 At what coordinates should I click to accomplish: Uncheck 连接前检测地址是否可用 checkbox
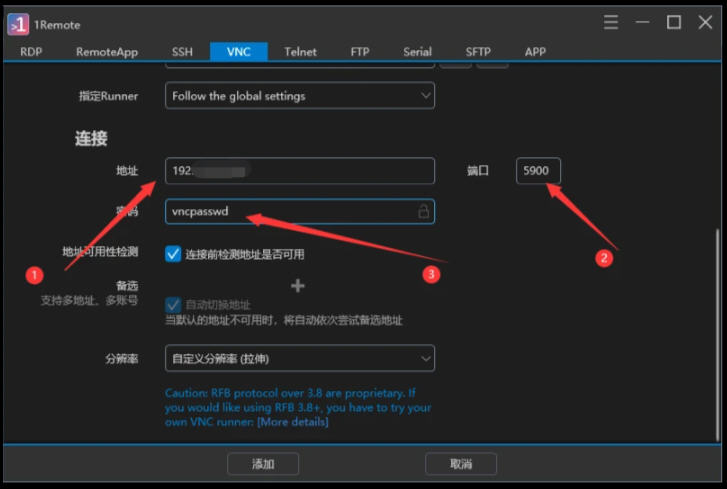coord(173,254)
